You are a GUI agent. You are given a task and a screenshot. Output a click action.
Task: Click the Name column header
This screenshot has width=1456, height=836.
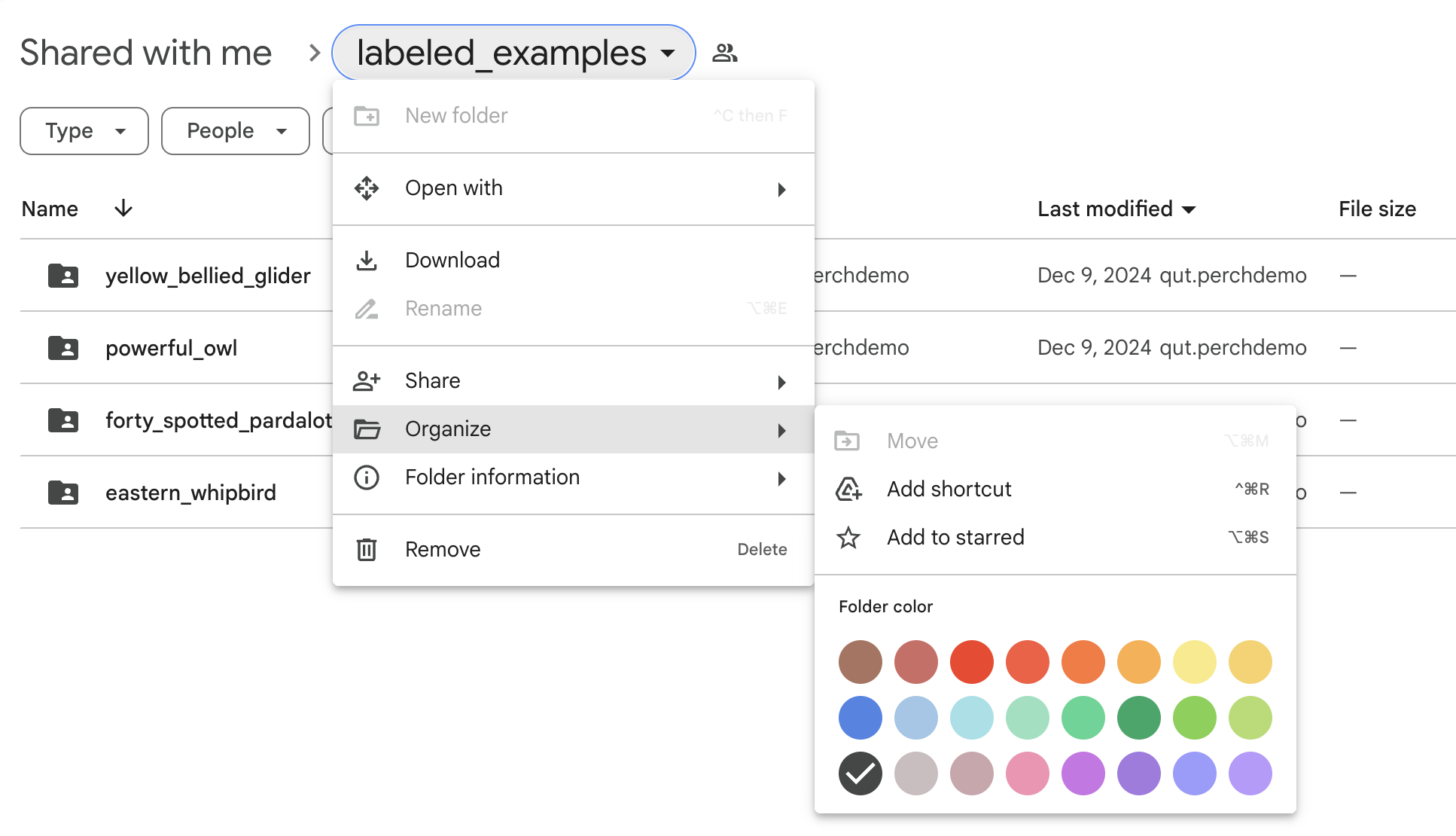coord(50,209)
